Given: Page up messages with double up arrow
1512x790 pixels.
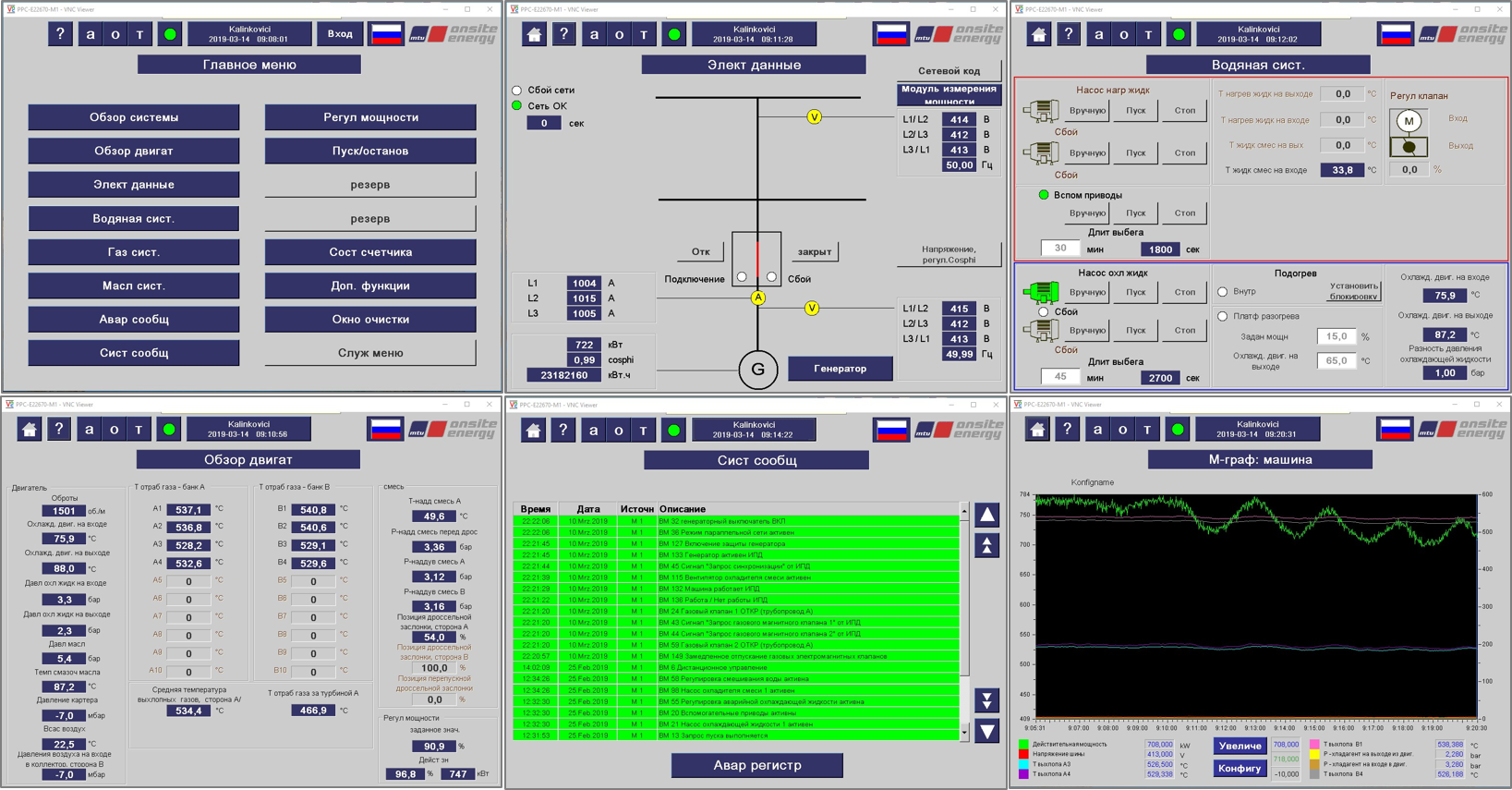Looking at the screenshot, I should point(987,545).
